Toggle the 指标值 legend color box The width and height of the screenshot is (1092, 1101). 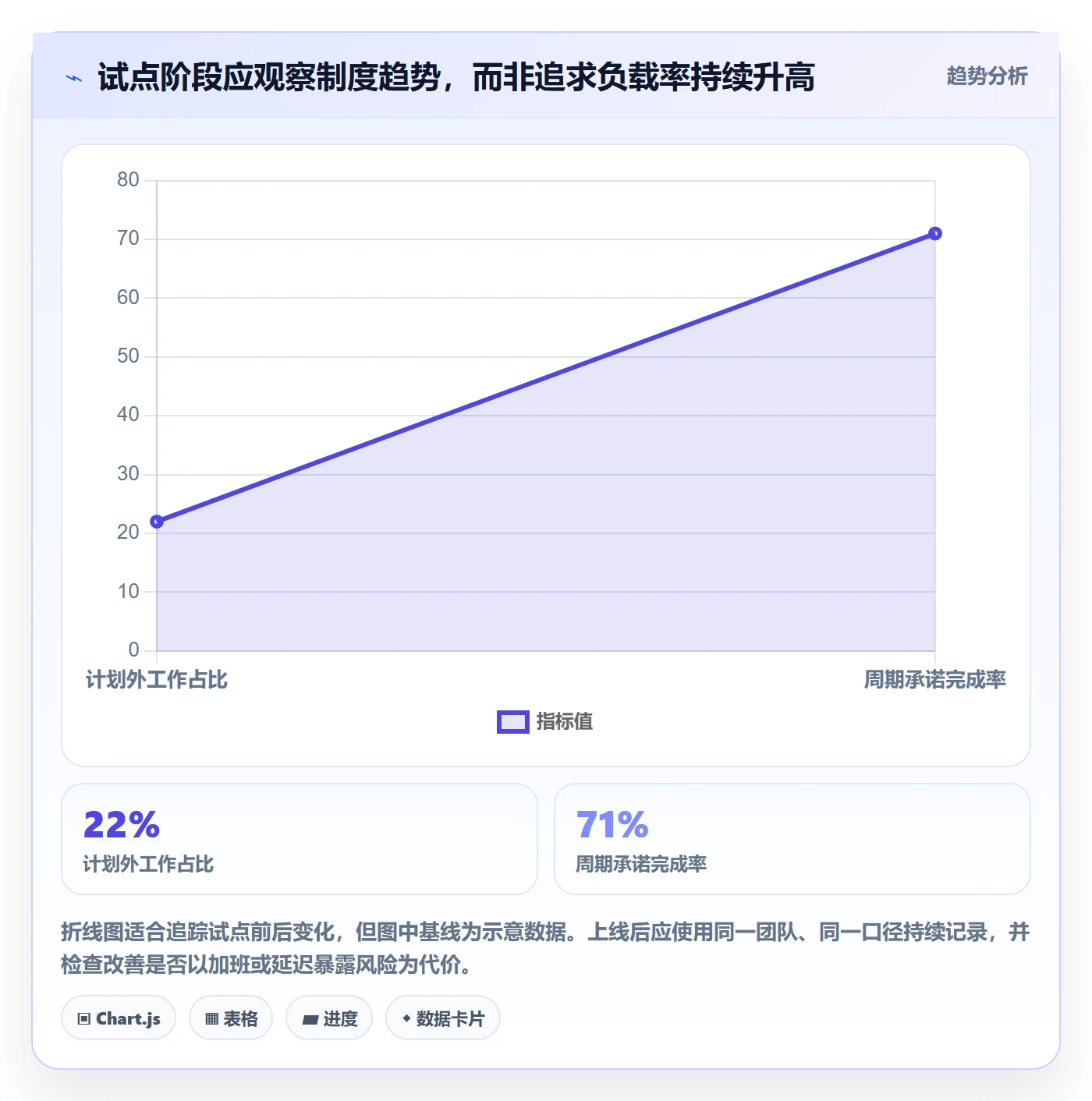(x=513, y=722)
